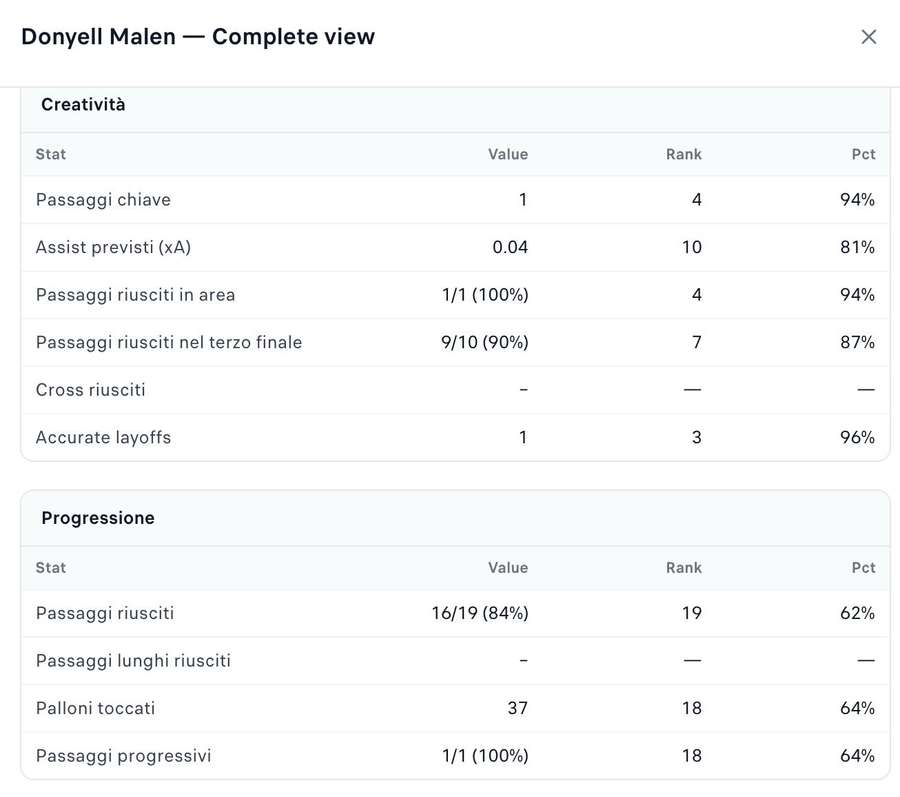Viewport: 900px width, 797px height.
Task: Click the Value column header in Progressione
Action: click(508, 568)
